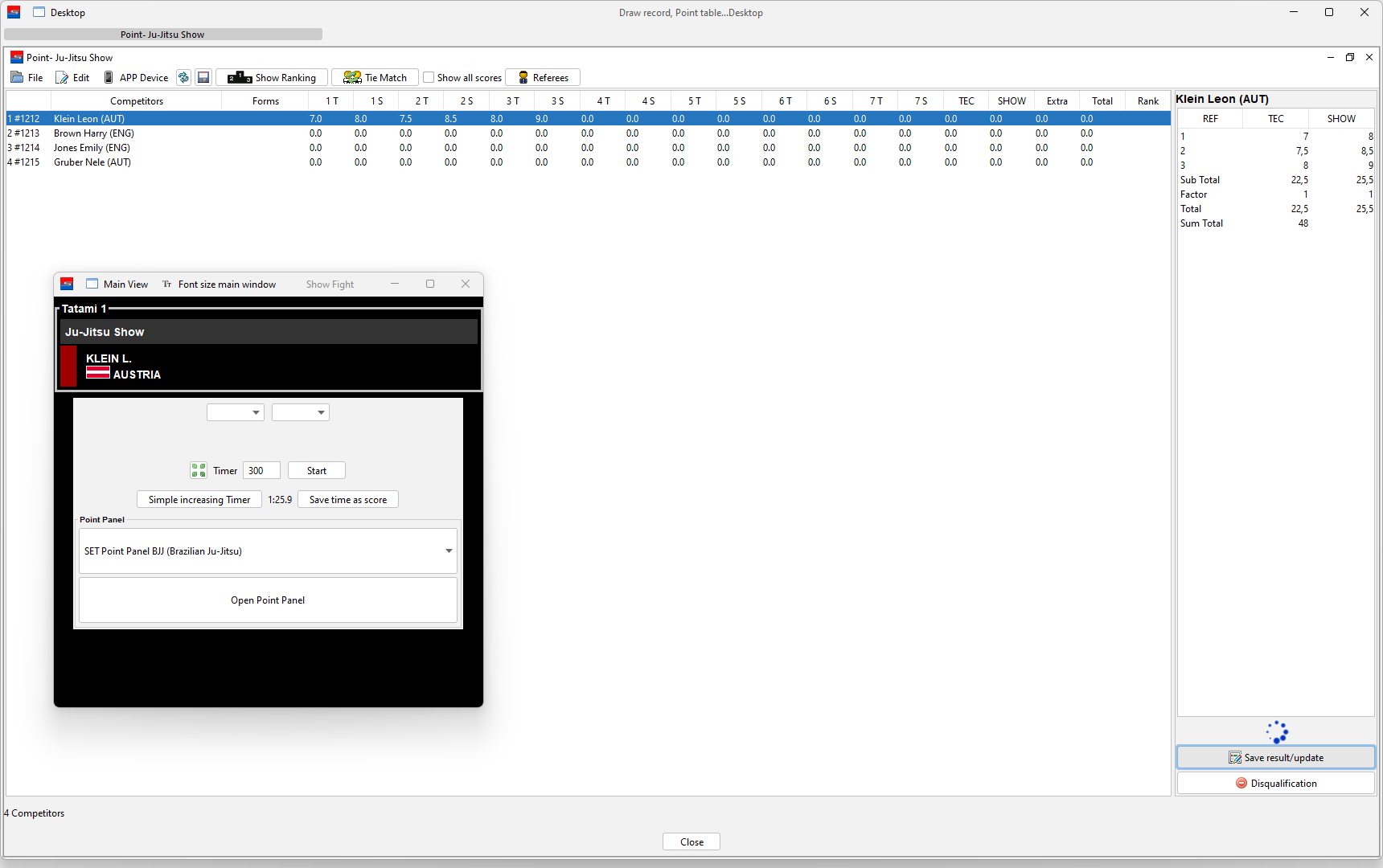1383x868 pixels.
Task: Click the floppy disk save icon
Action: (x=203, y=78)
